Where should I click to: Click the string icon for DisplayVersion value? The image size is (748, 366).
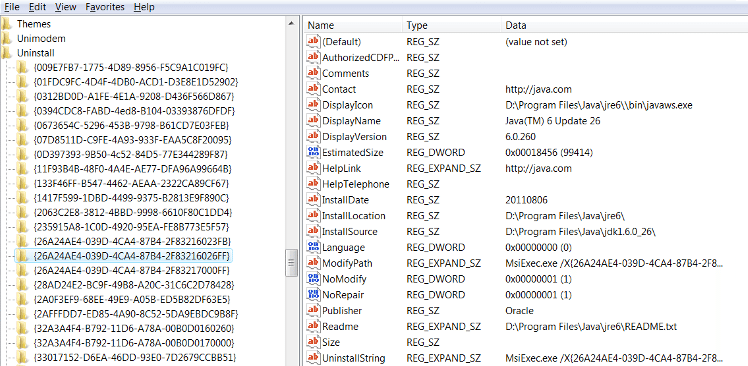click(313, 136)
